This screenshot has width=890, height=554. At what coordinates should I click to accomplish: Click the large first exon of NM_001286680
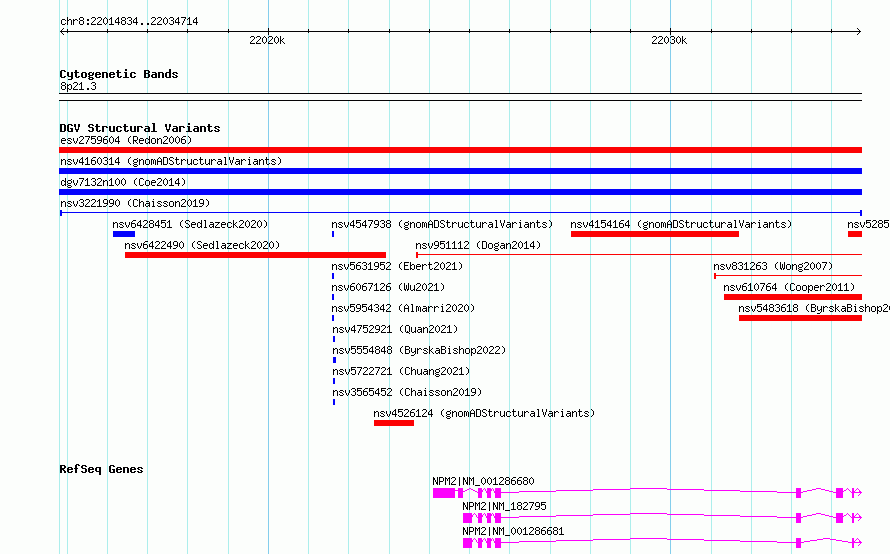click(x=444, y=493)
